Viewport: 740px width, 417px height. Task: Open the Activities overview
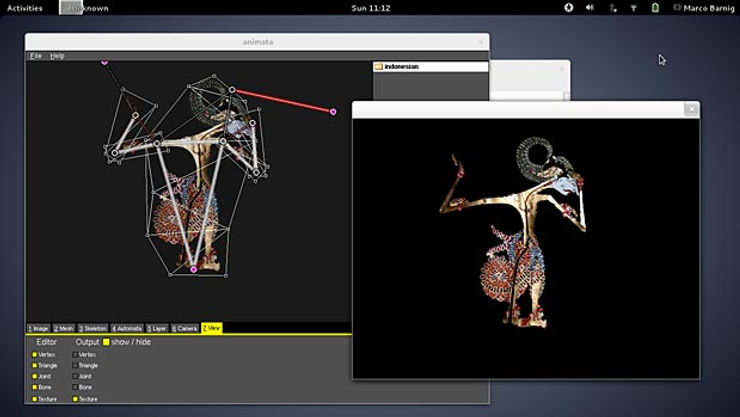(25, 8)
